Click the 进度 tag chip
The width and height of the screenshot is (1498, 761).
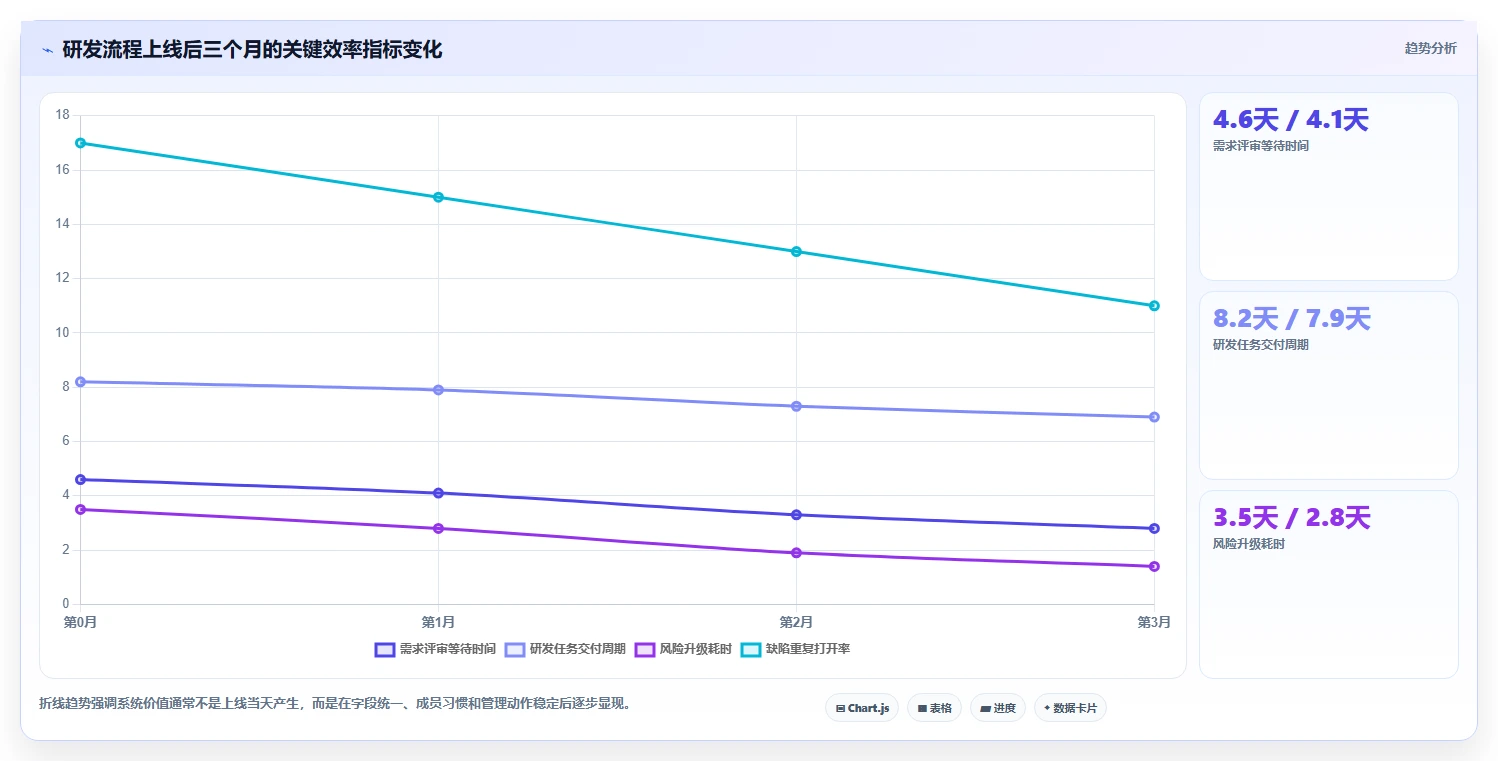[x=998, y=708]
